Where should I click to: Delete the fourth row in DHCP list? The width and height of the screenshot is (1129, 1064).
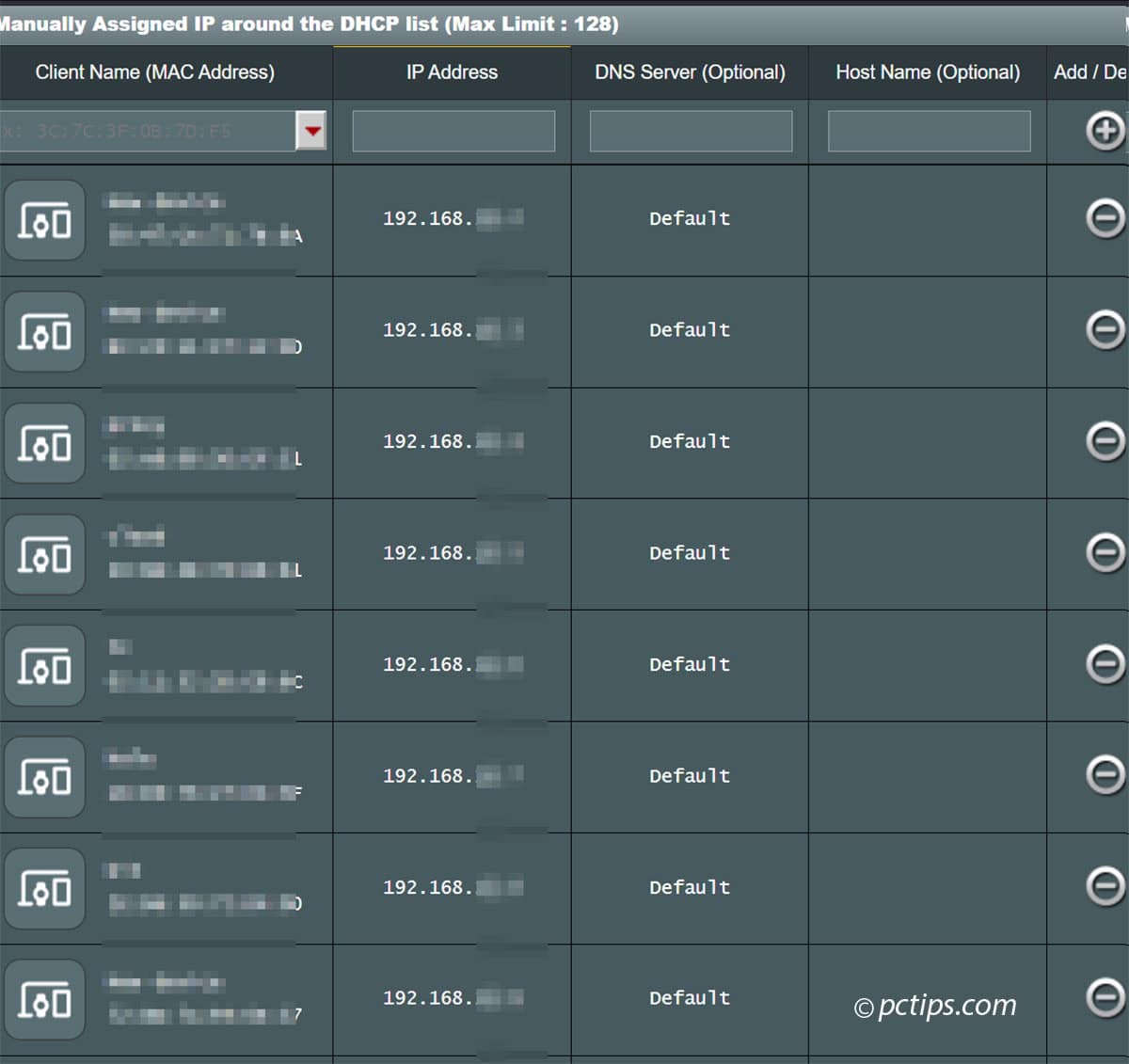tap(1105, 552)
